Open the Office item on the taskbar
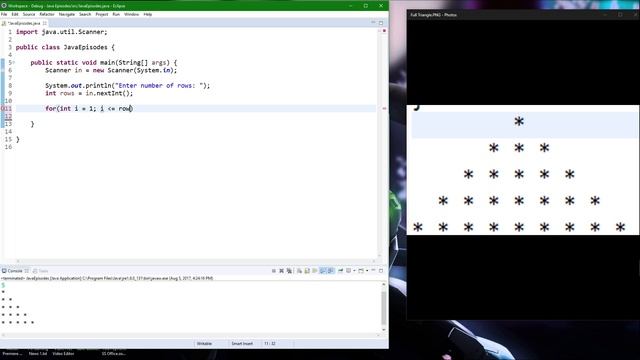This screenshot has height=360, width=640. [x=113, y=353]
